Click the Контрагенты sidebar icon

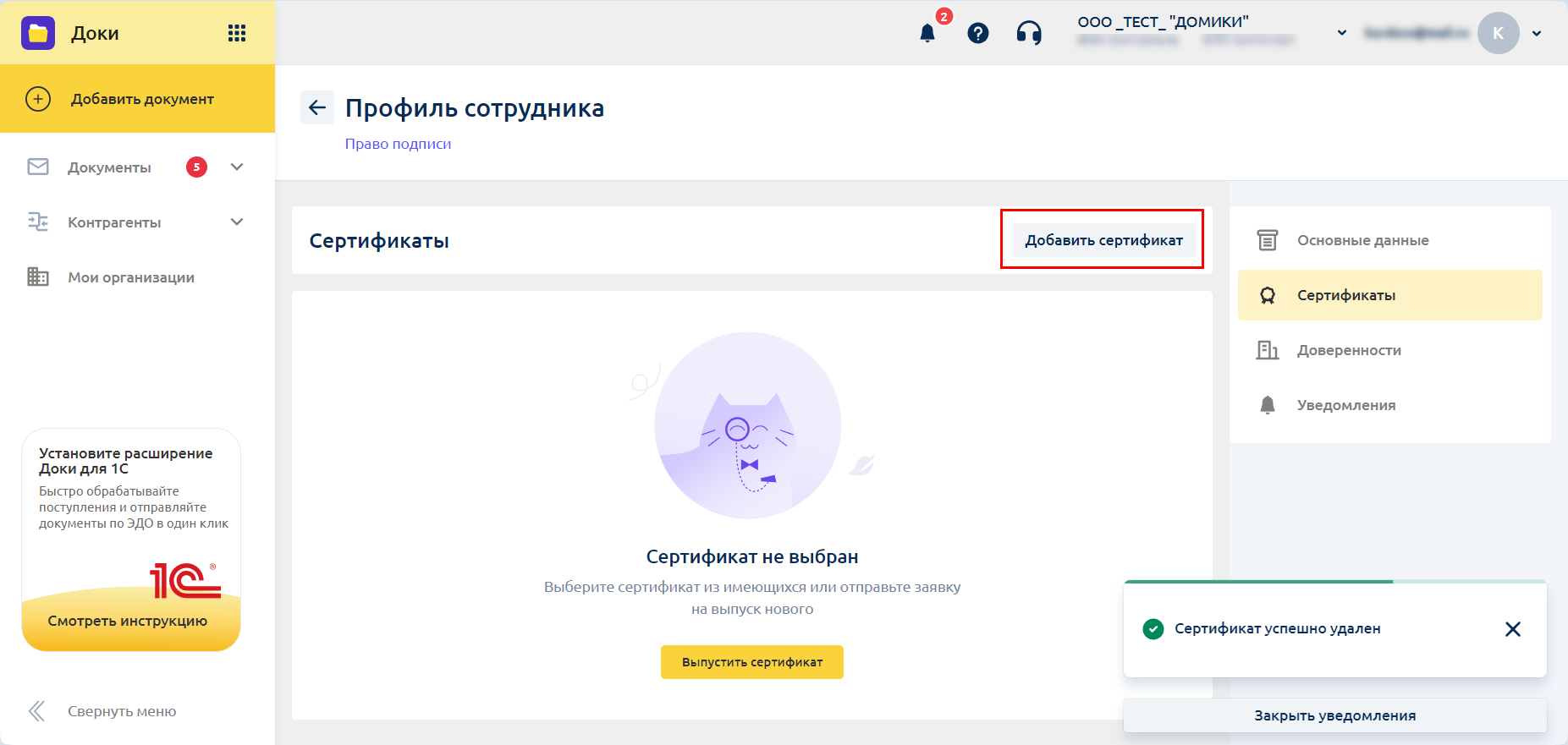[38, 222]
